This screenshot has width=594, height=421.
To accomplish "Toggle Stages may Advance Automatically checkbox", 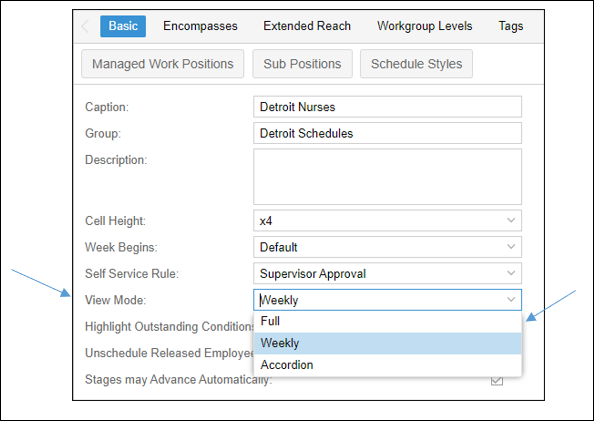I will 497,380.
